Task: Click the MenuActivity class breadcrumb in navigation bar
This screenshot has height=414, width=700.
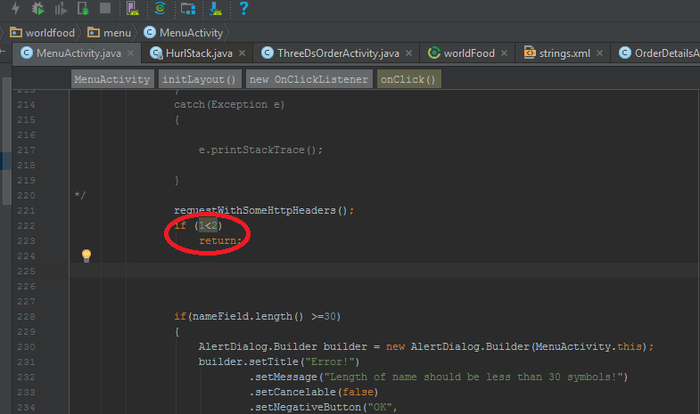Action: [x=186, y=32]
